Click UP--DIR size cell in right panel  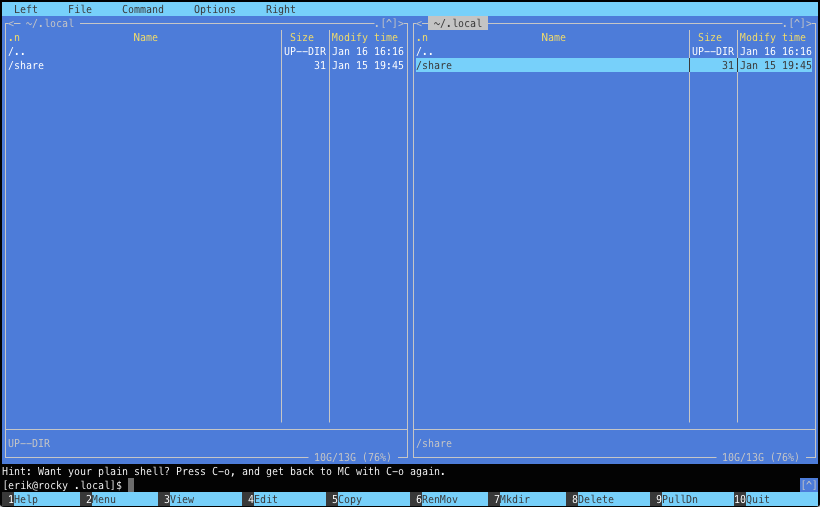[713, 51]
